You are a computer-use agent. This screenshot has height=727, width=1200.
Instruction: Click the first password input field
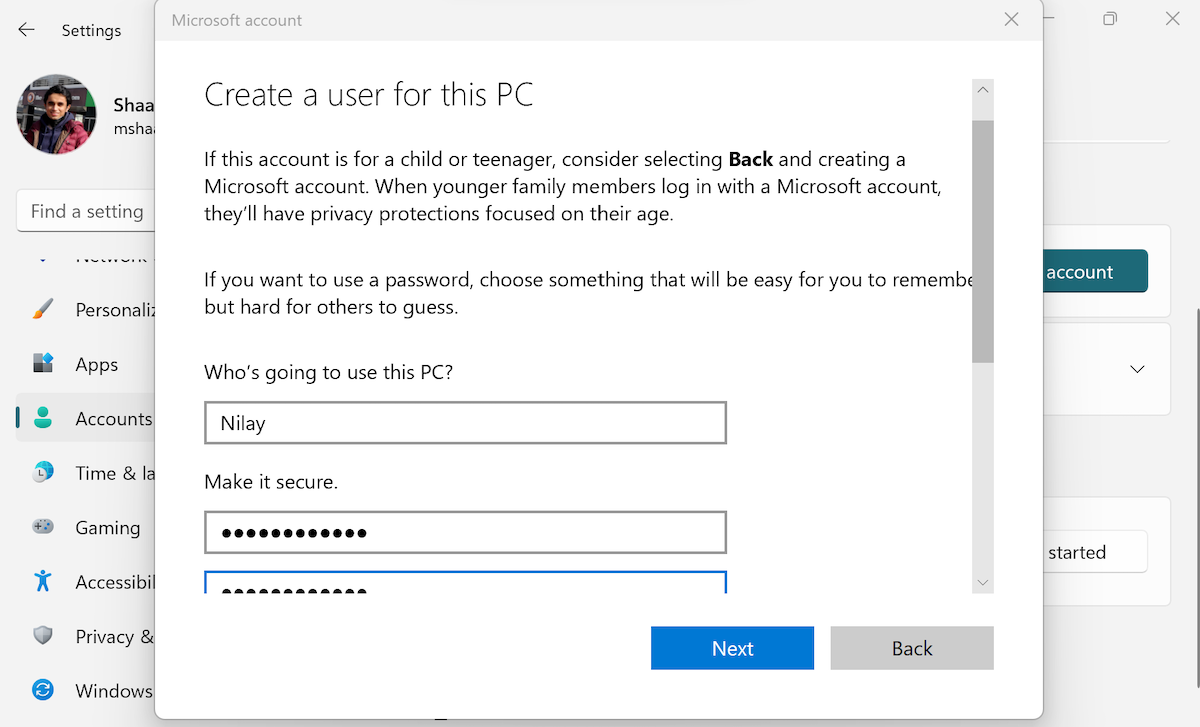(x=465, y=532)
